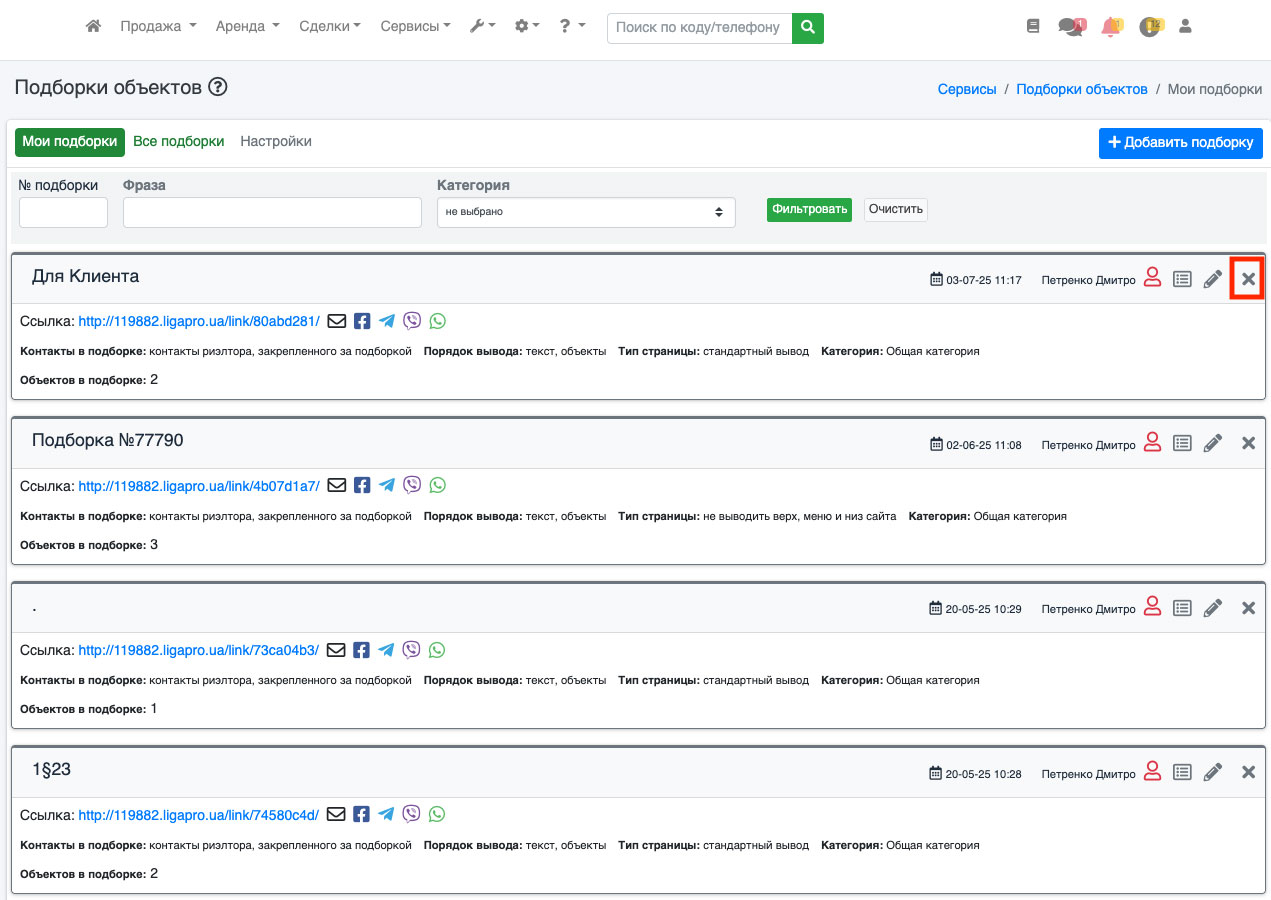Edit 'Подборка №77790' with pencil icon
Screen dimensions: 1271x900
click(x=1213, y=443)
